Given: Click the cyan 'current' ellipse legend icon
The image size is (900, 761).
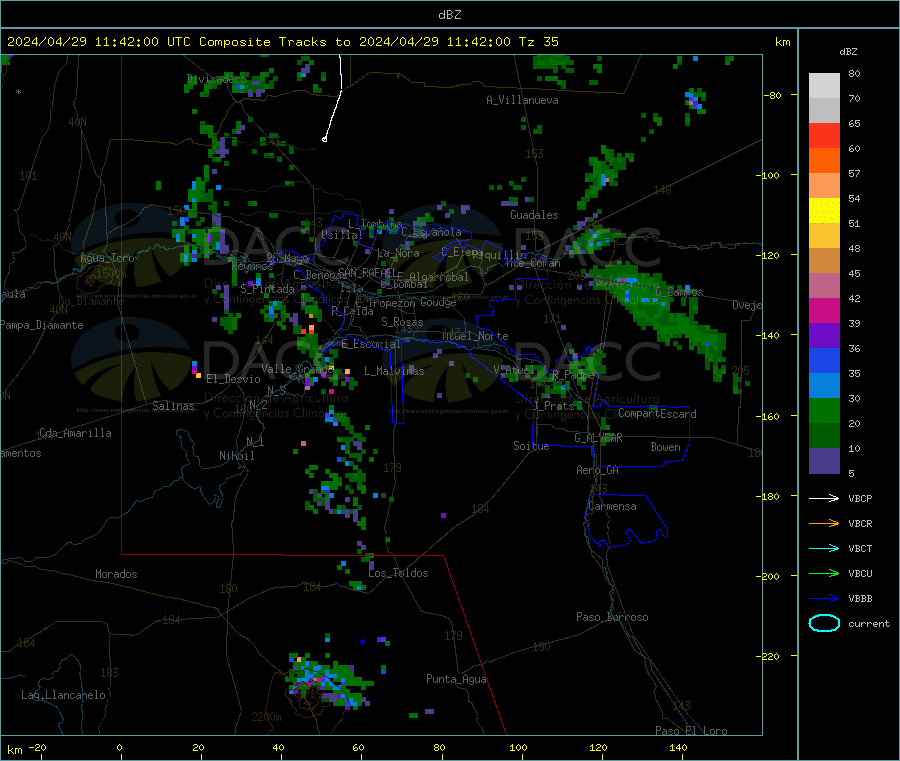Looking at the screenshot, I should (824, 623).
